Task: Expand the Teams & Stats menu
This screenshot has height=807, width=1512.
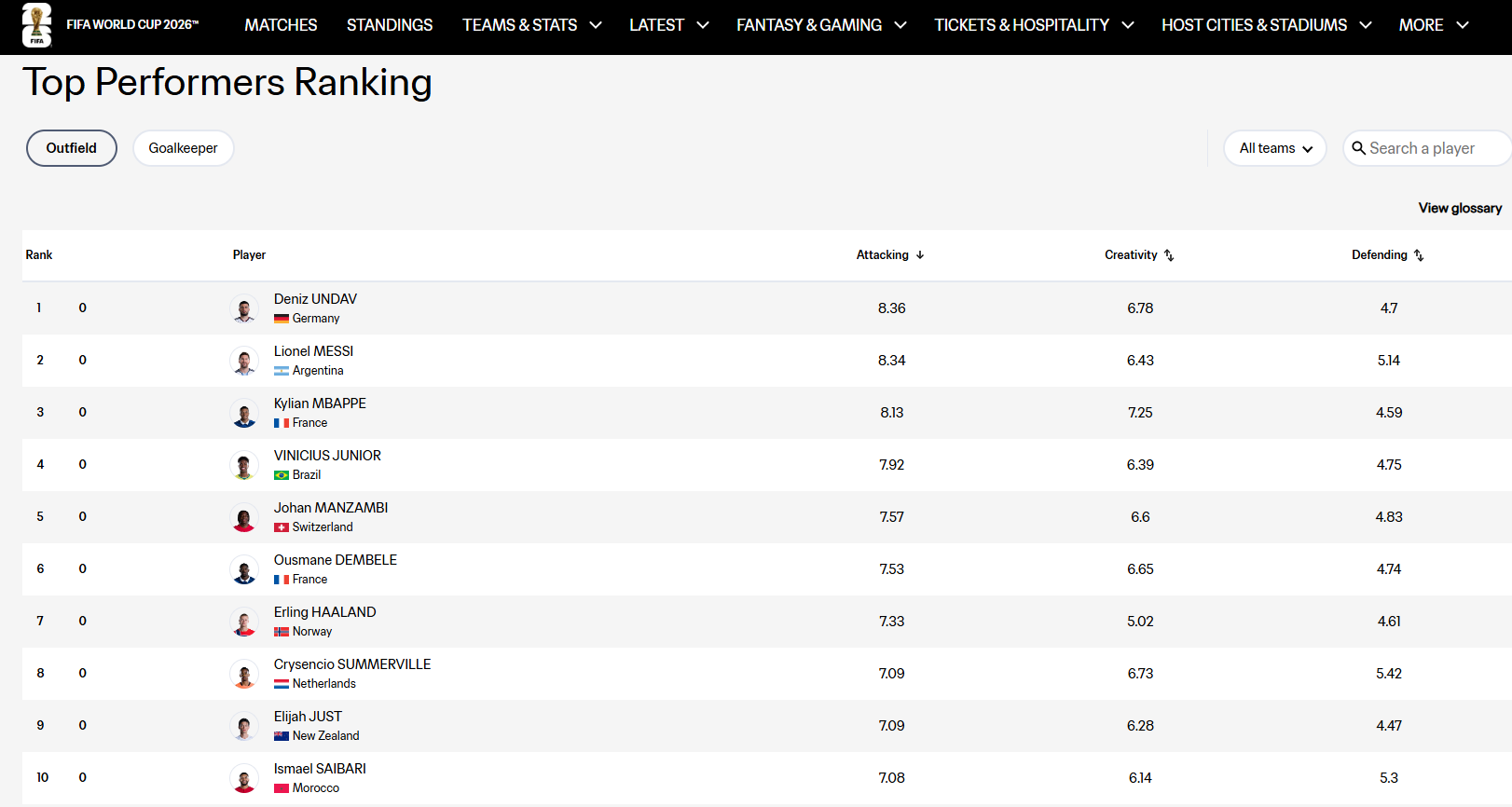Action: (532, 25)
